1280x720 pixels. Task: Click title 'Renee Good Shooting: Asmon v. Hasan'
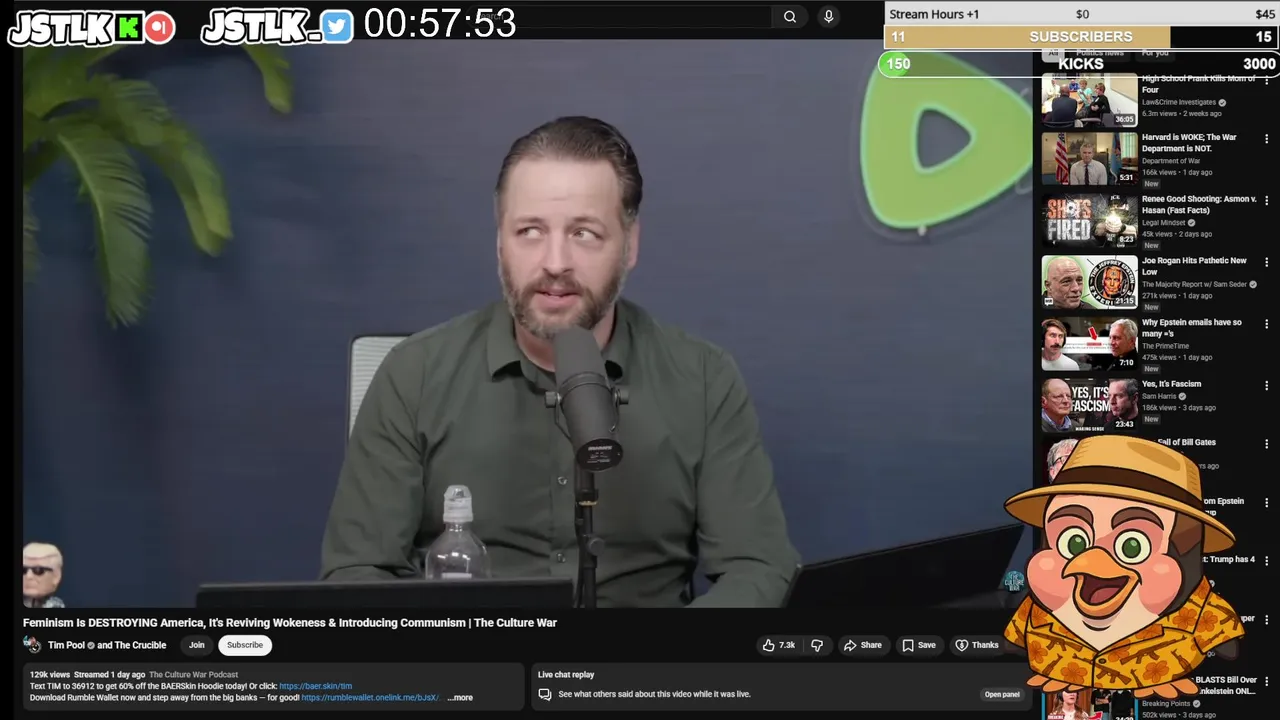1199,204
